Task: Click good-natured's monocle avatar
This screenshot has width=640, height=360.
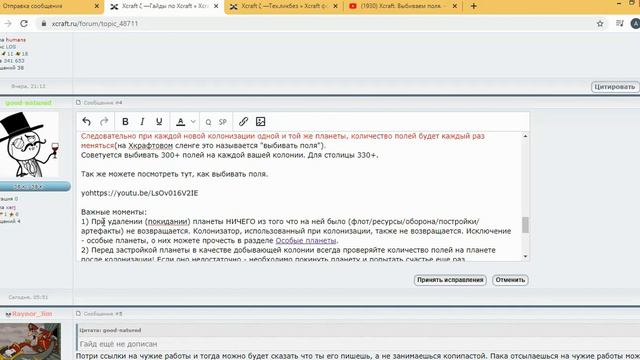Action: (x=29, y=145)
